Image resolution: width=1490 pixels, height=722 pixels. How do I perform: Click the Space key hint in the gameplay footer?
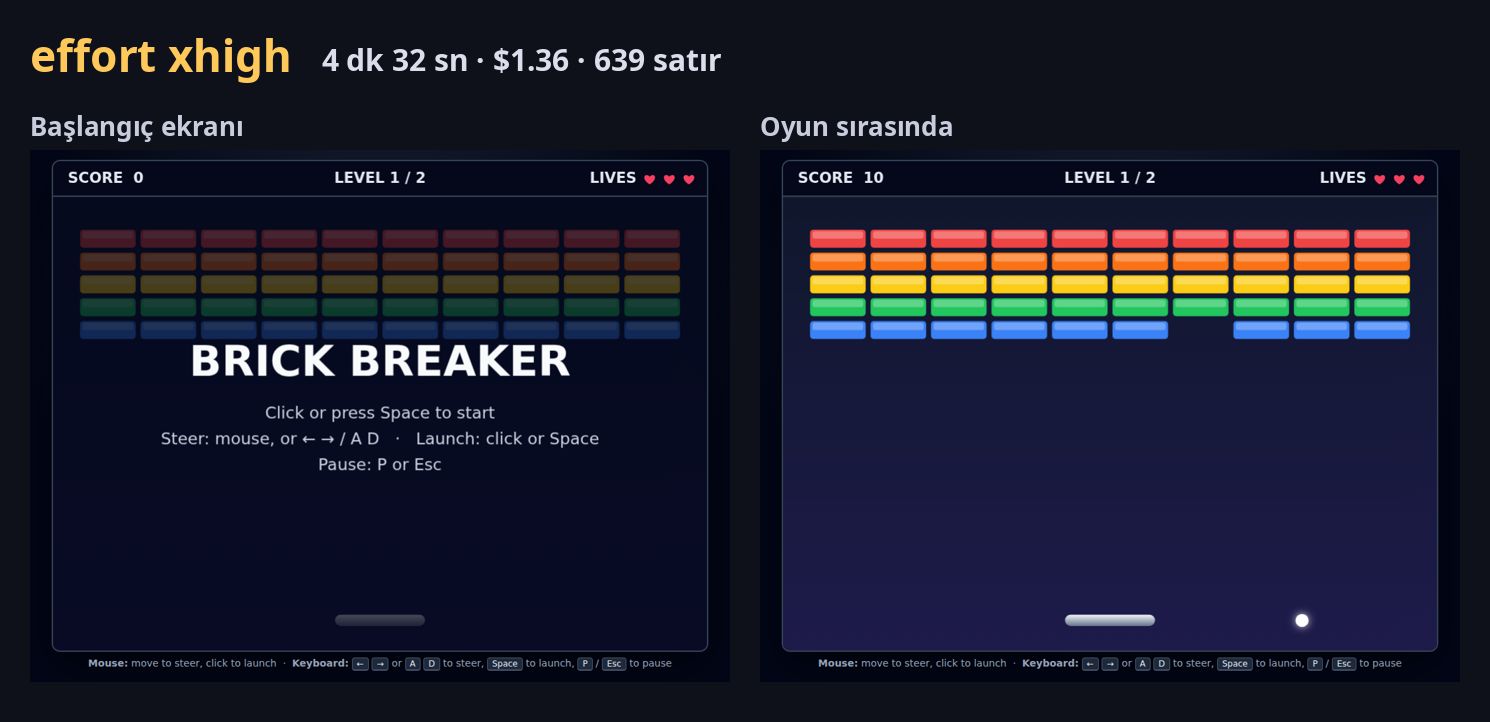coord(1235,664)
